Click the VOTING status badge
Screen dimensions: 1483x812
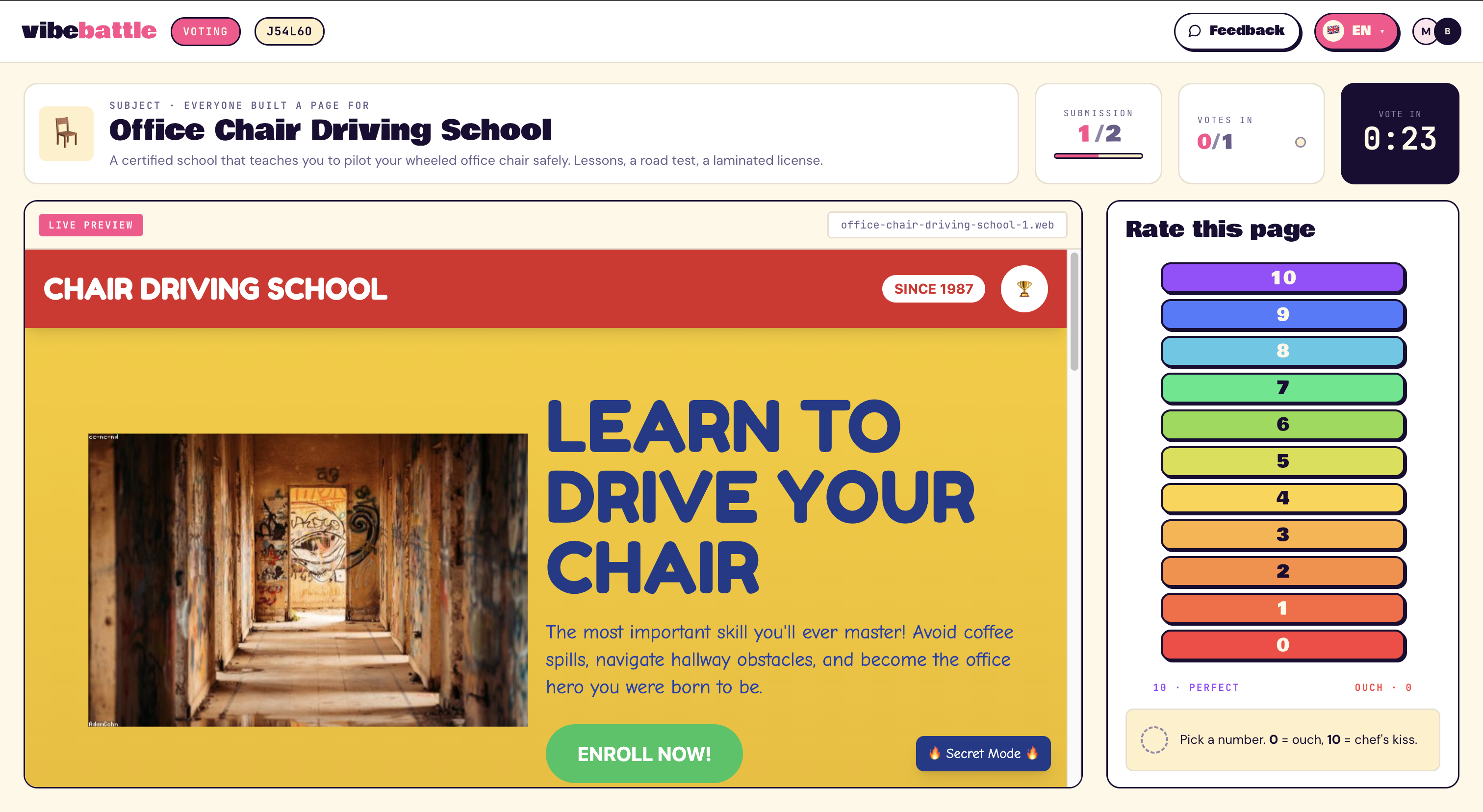click(205, 32)
